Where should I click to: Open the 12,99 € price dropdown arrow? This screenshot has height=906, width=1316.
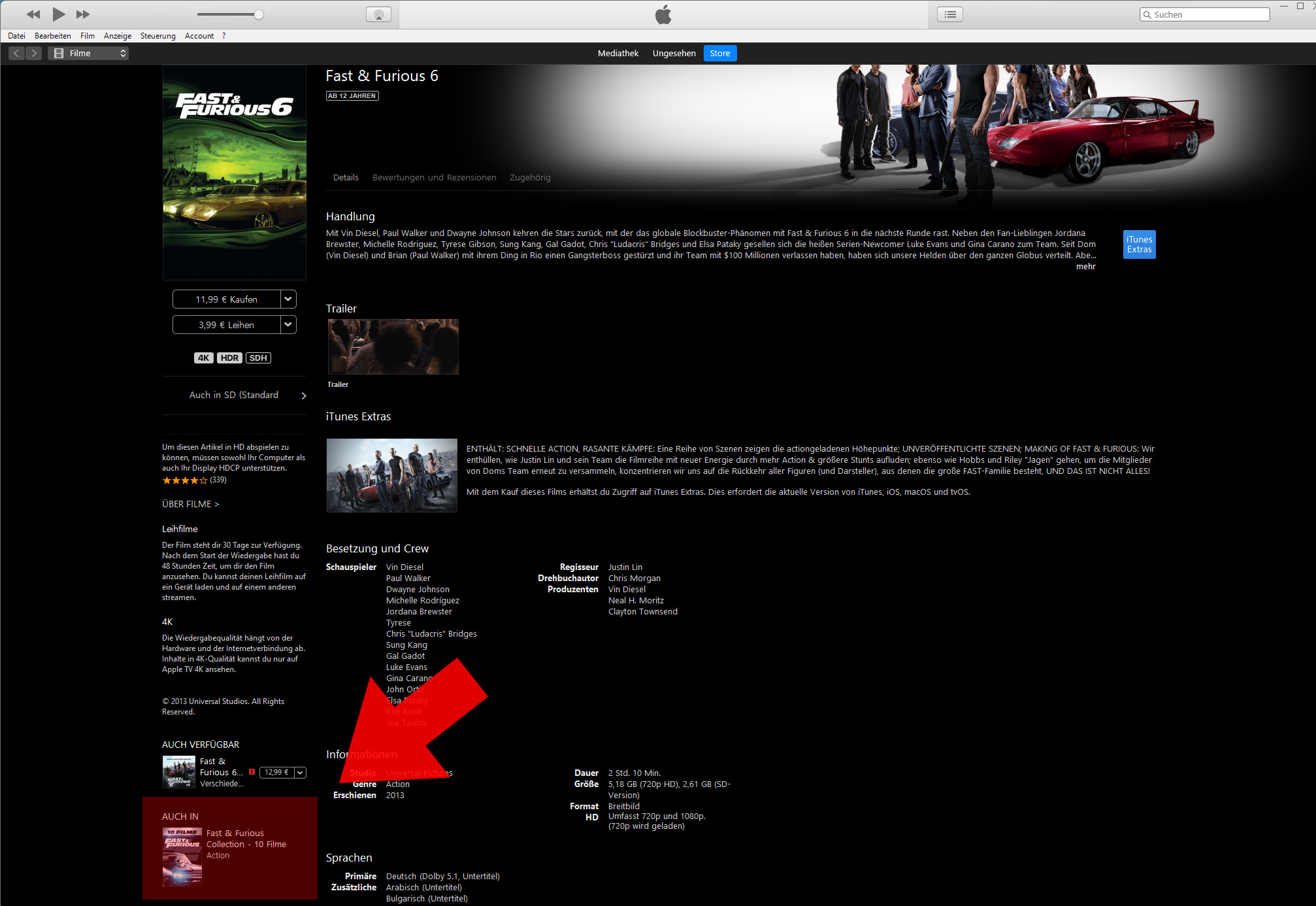[x=300, y=773]
